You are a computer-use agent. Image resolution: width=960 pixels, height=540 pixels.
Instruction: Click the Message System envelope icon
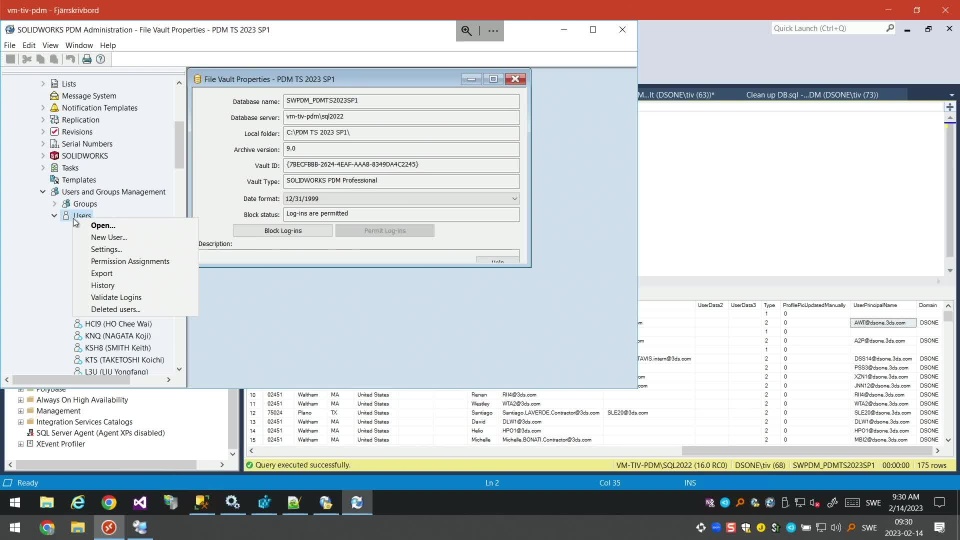[x=55, y=96]
